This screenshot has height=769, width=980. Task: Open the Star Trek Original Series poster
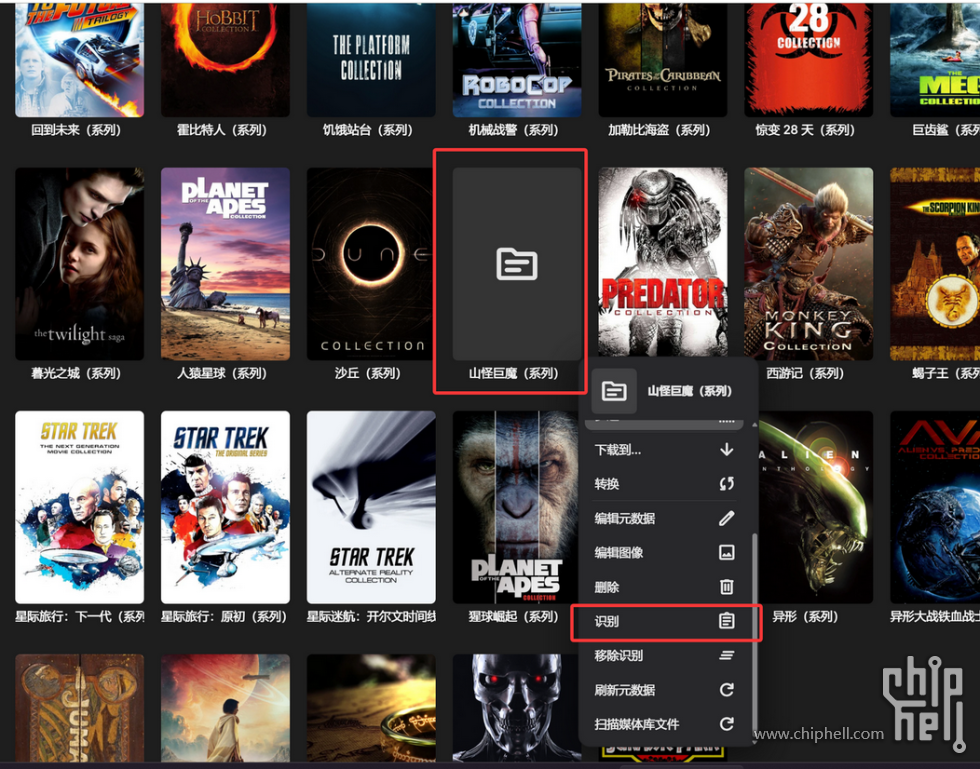(x=225, y=506)
